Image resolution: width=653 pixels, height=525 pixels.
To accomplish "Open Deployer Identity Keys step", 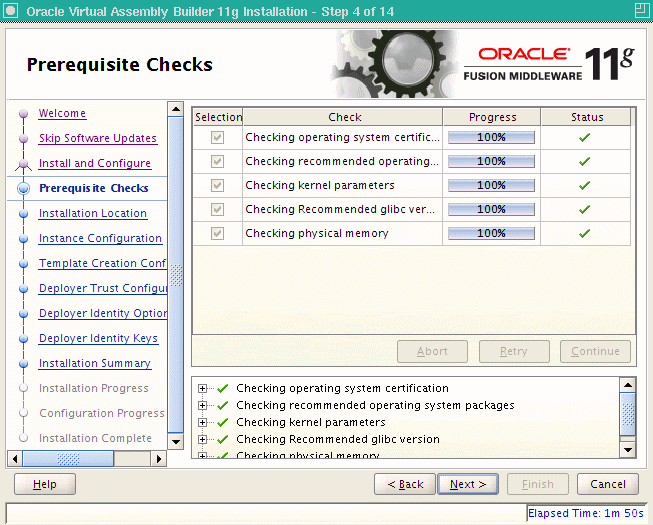I will tap(98, 338).
